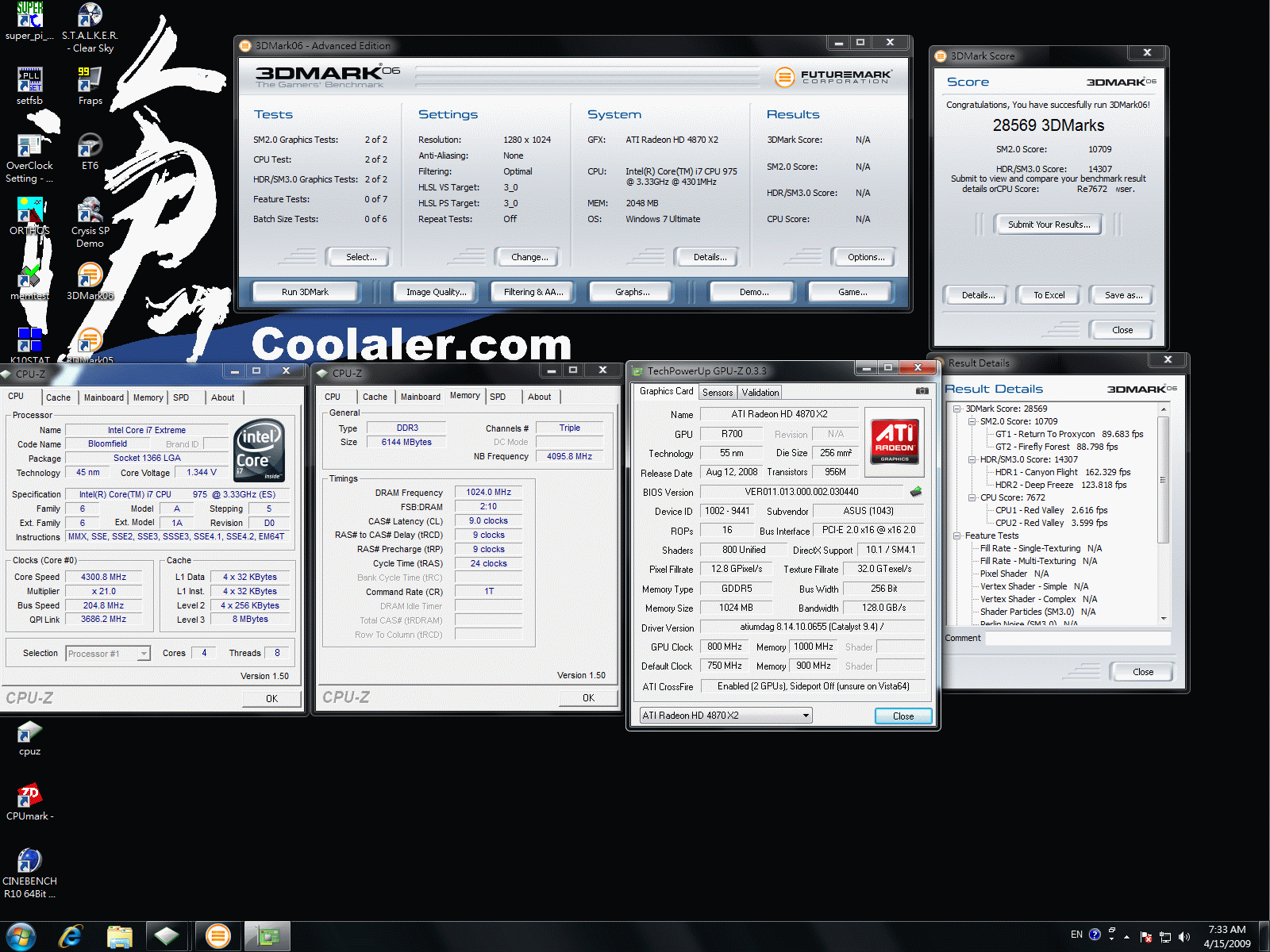The image size is (1270, 952).
Task: Click Options... under Results
Action: point(866,257)
